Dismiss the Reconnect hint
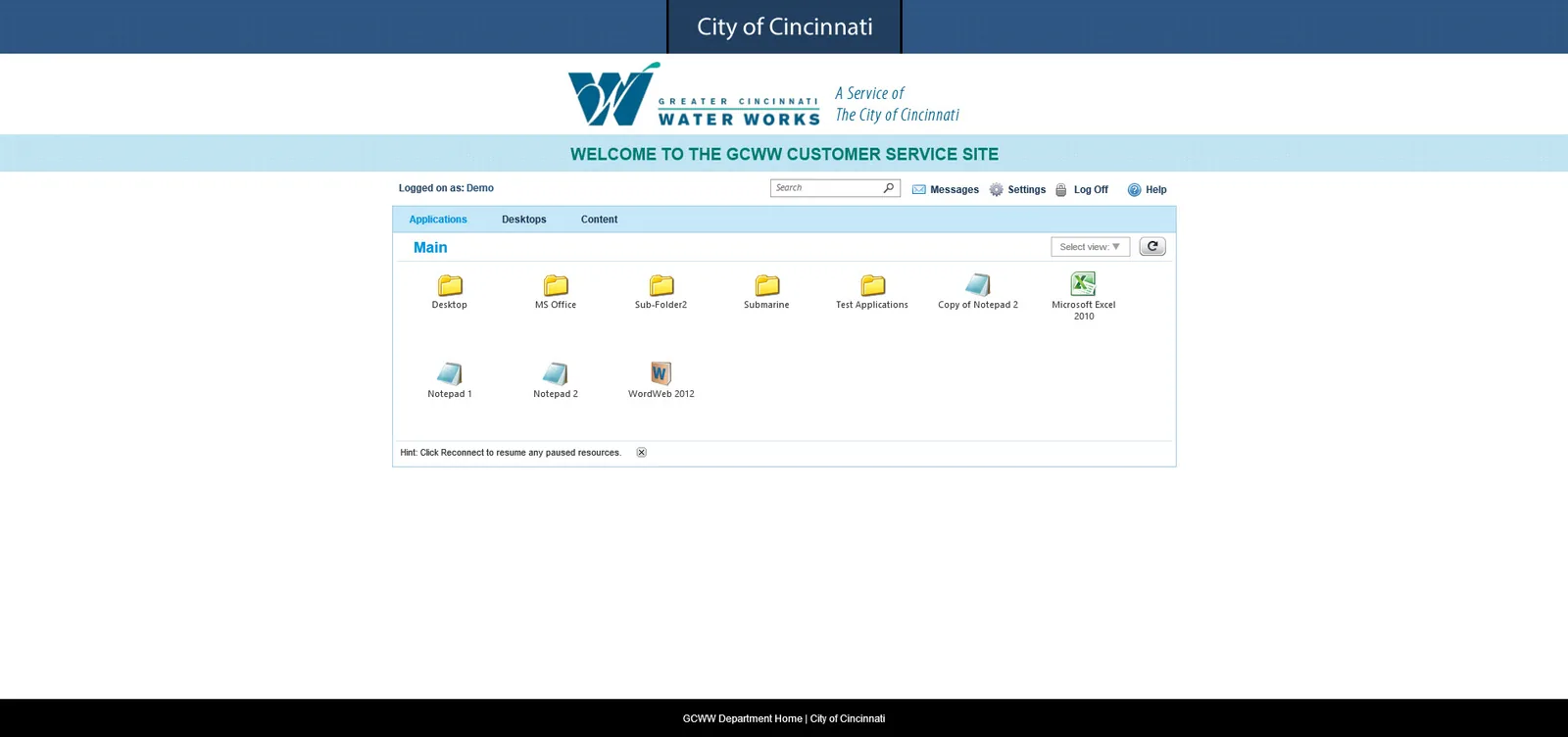The image size is (1568, 737). (x=642, y=453)
